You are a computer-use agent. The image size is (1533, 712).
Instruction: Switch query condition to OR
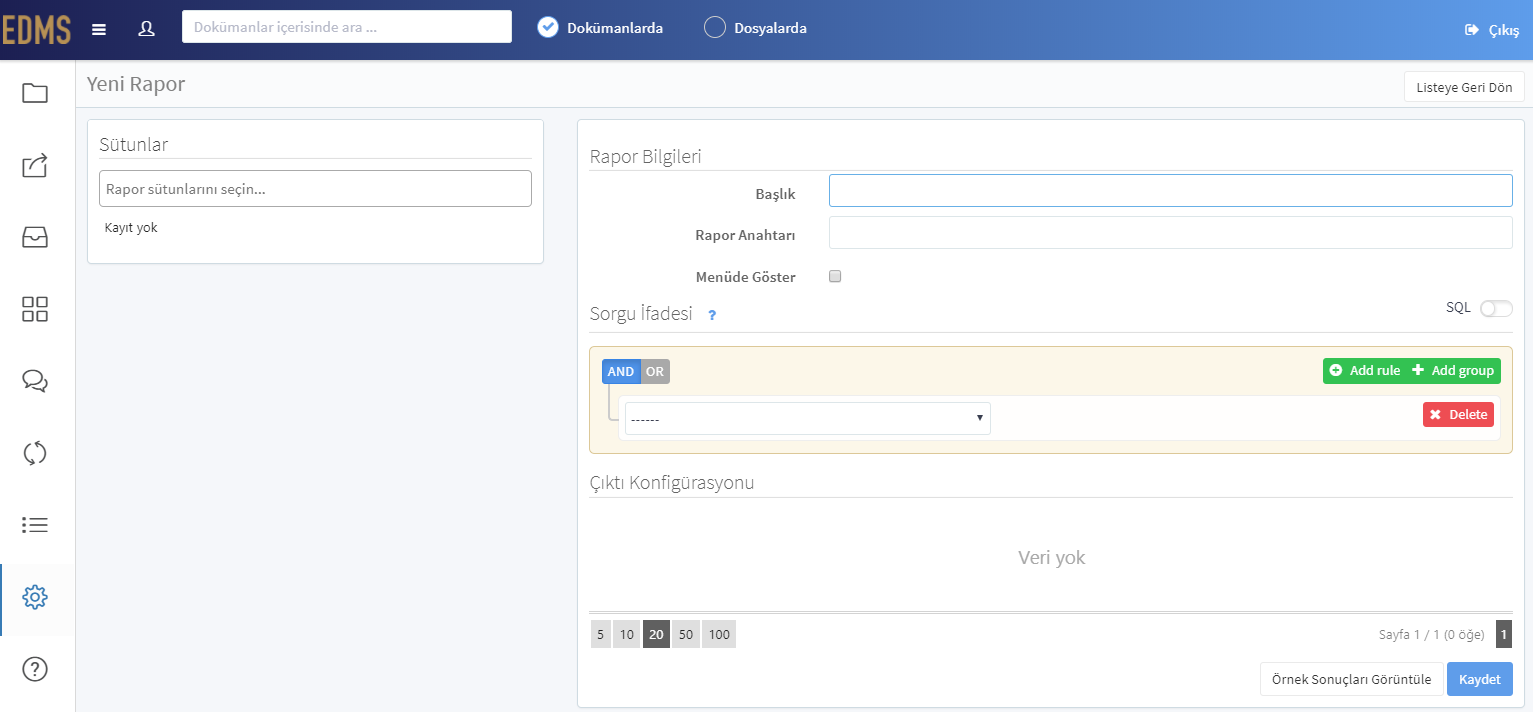click(655, 371)
